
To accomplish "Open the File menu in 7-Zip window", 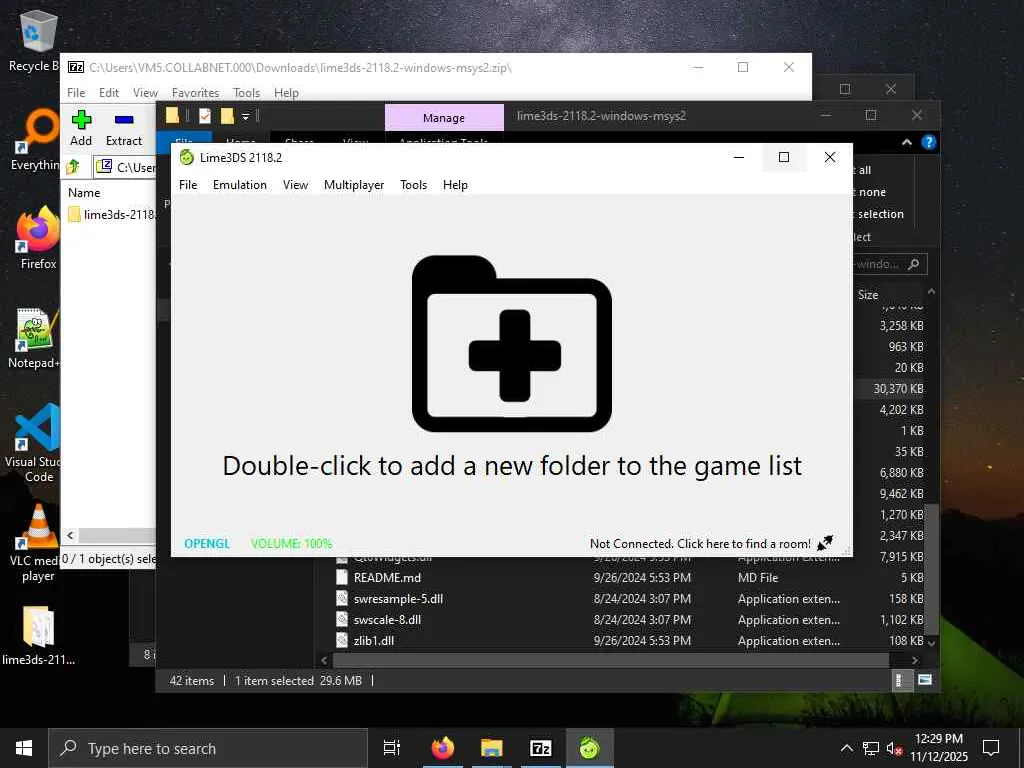I will [76, 93].
